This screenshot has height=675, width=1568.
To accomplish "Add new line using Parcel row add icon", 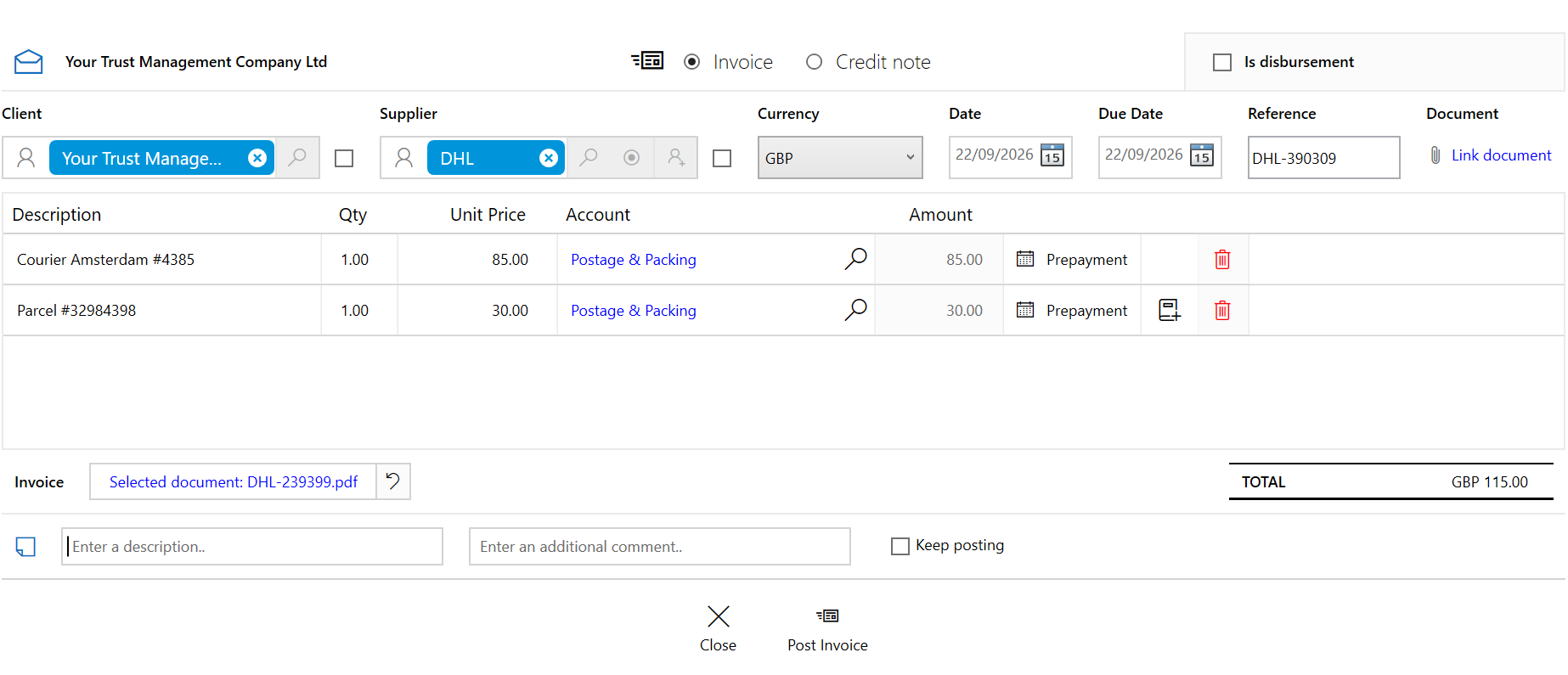I will point(1170,311).
